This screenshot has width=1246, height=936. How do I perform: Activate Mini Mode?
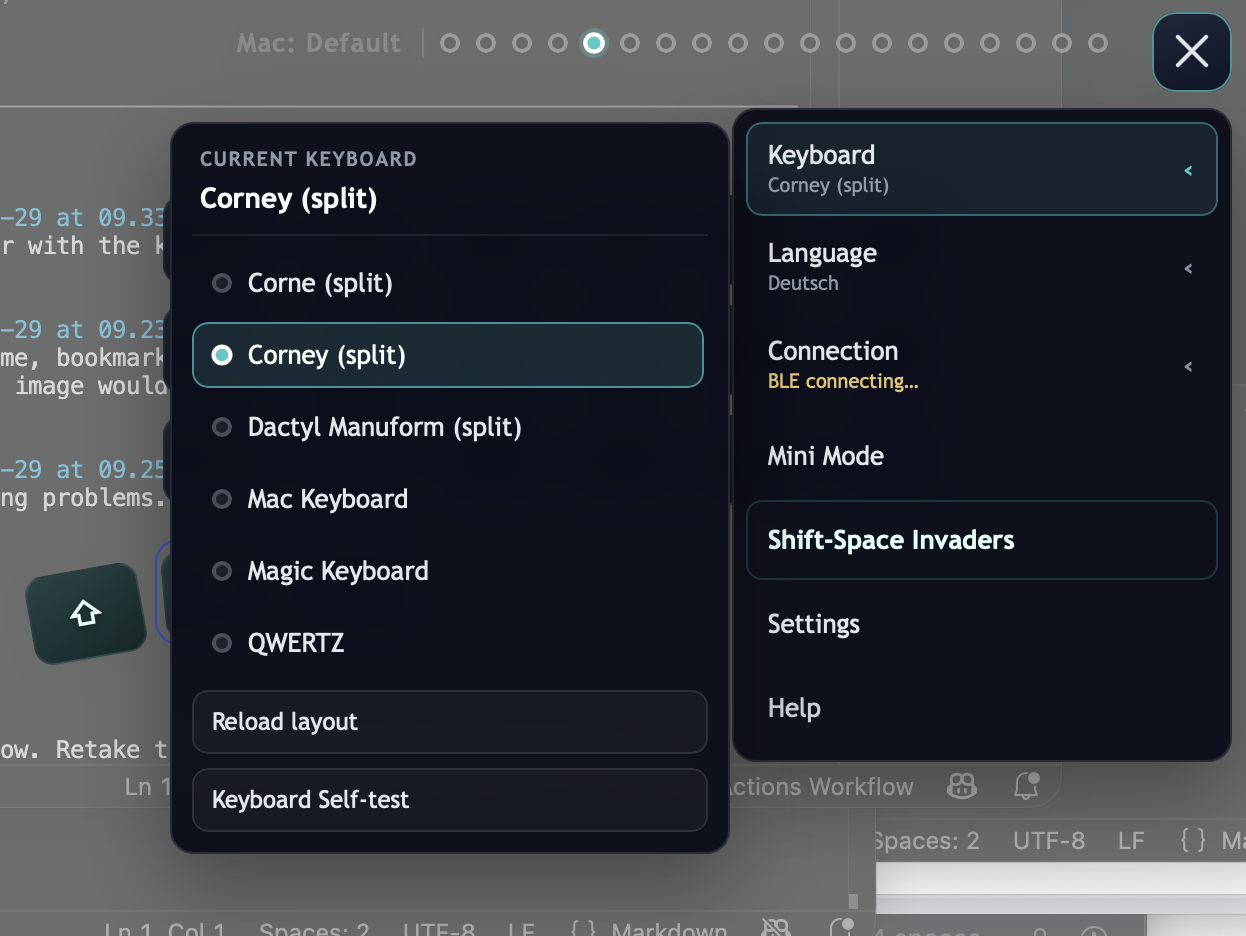point(982,456)
